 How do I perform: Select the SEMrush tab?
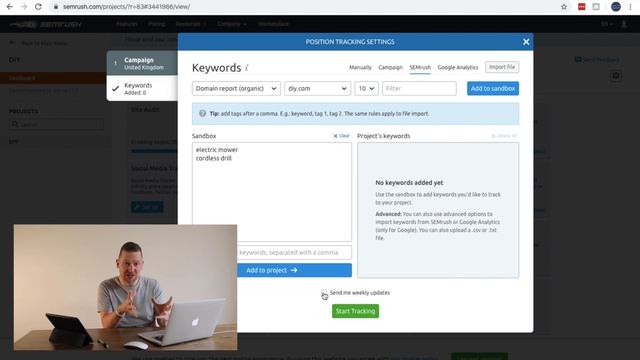click(x=420, y=67)
